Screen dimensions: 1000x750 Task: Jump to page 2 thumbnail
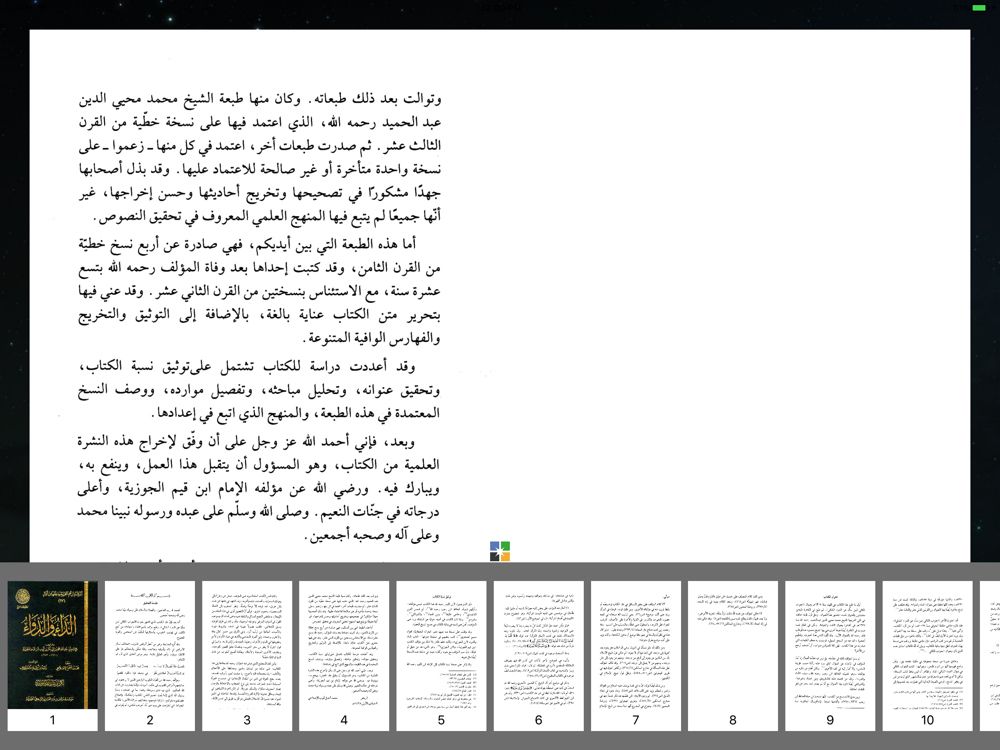(x=150, y=645)
